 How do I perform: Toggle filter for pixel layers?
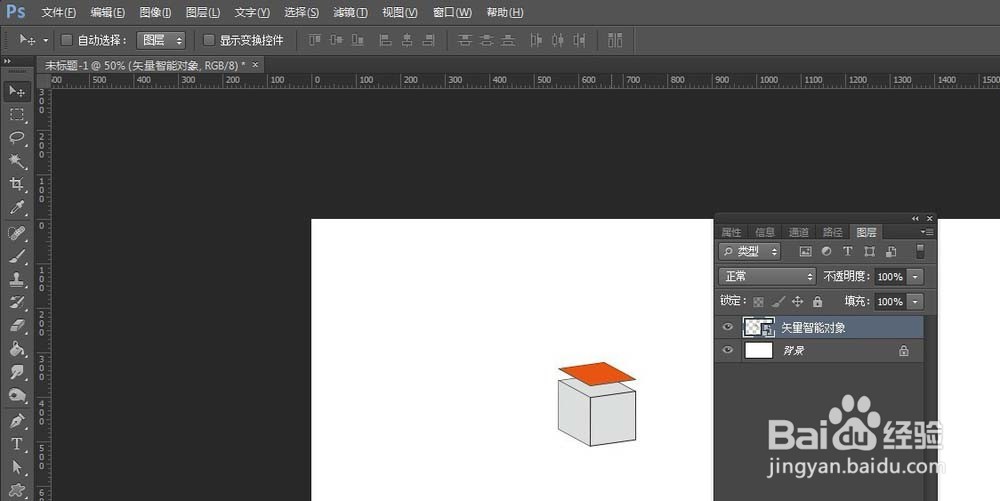[x=805, y=251]
